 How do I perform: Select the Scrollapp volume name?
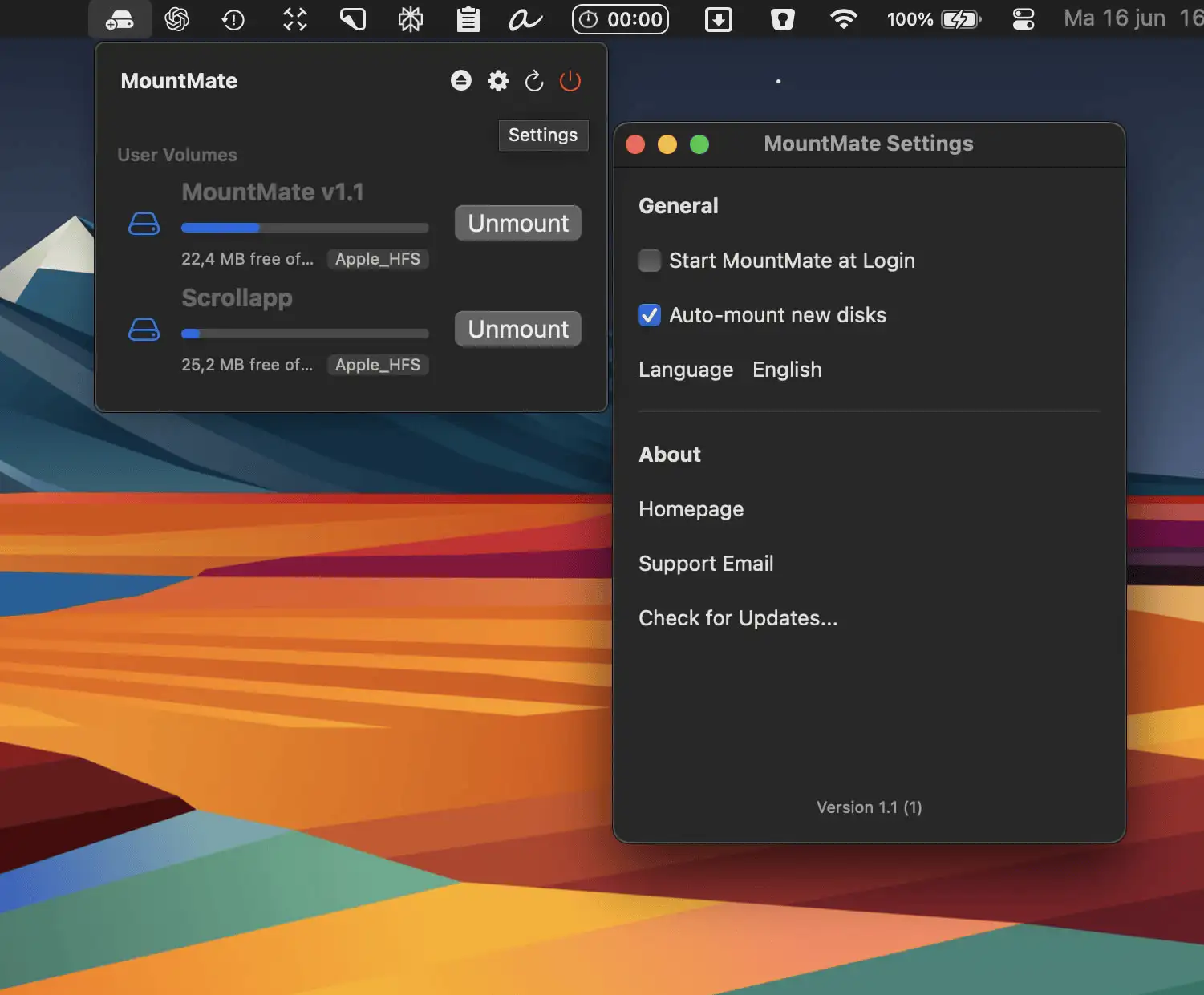[x=237, y=298]
